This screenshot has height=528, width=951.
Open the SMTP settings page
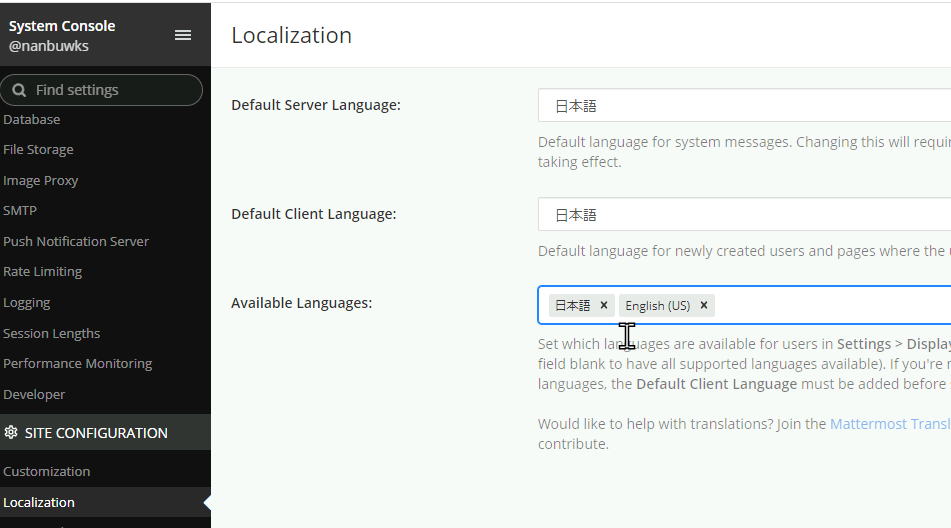tap(20, 210)
